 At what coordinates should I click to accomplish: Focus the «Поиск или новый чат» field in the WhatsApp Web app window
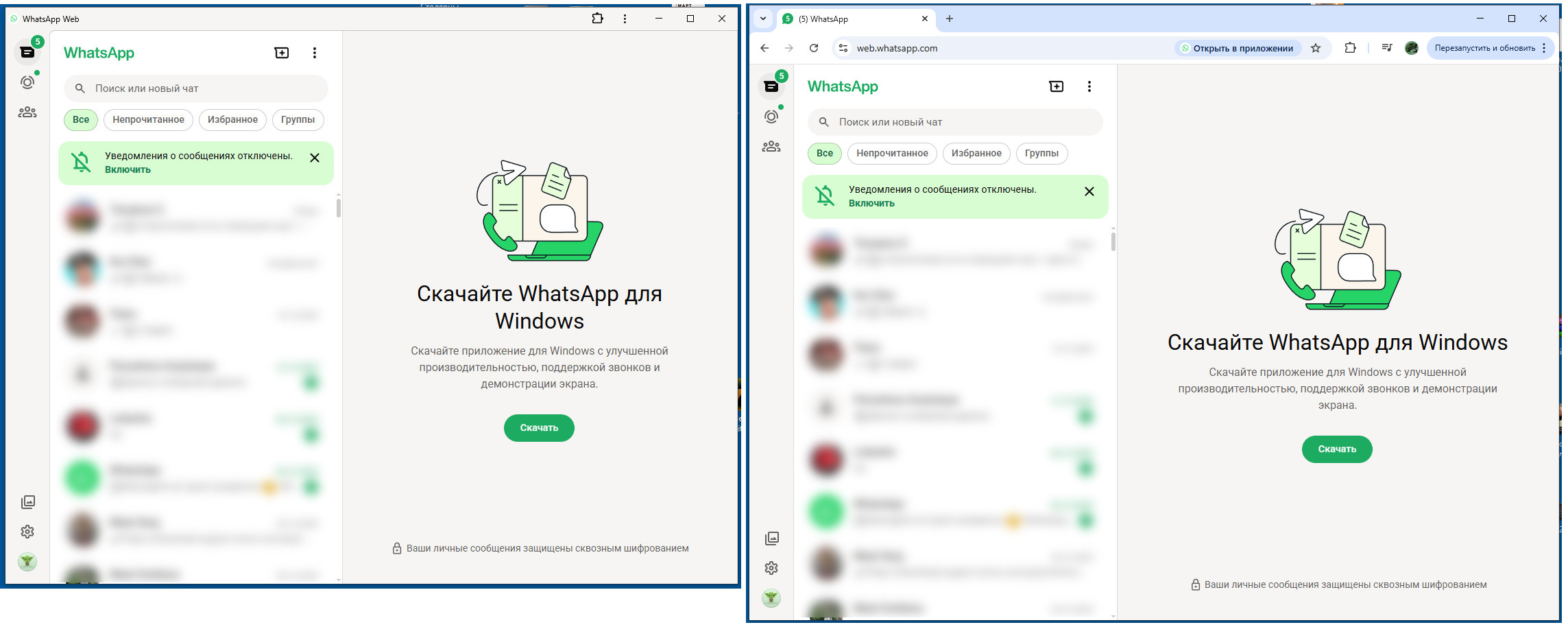click(x=196, y=88)
